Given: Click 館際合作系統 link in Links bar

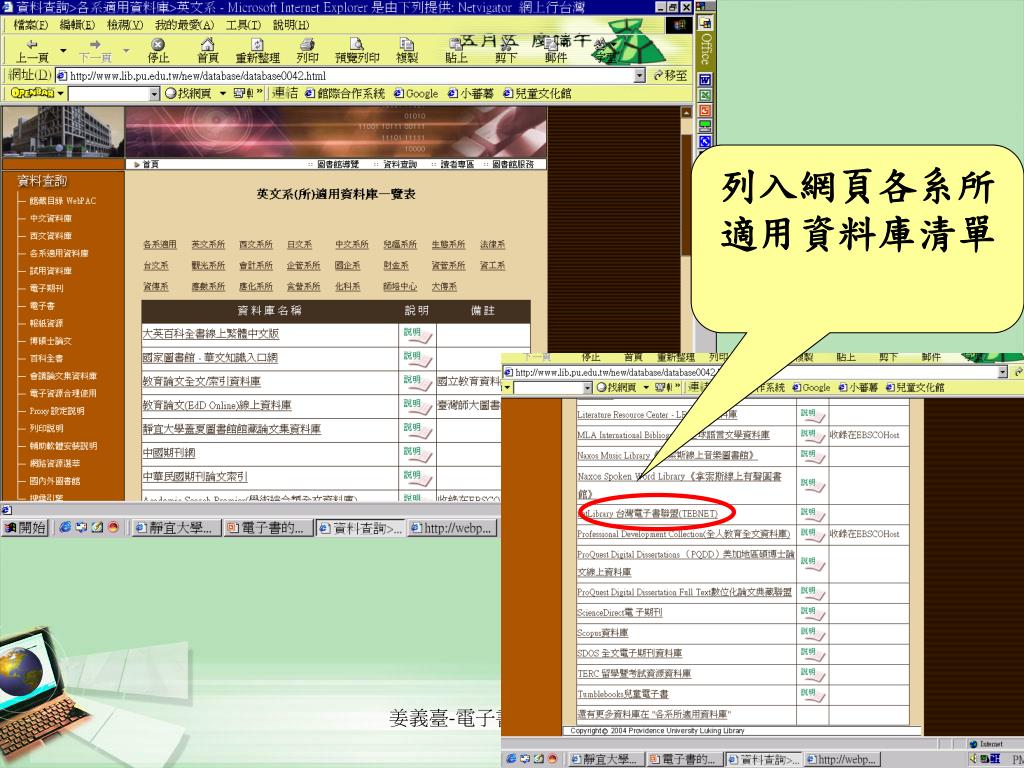Looking at the screenshot, I should 345,93.
